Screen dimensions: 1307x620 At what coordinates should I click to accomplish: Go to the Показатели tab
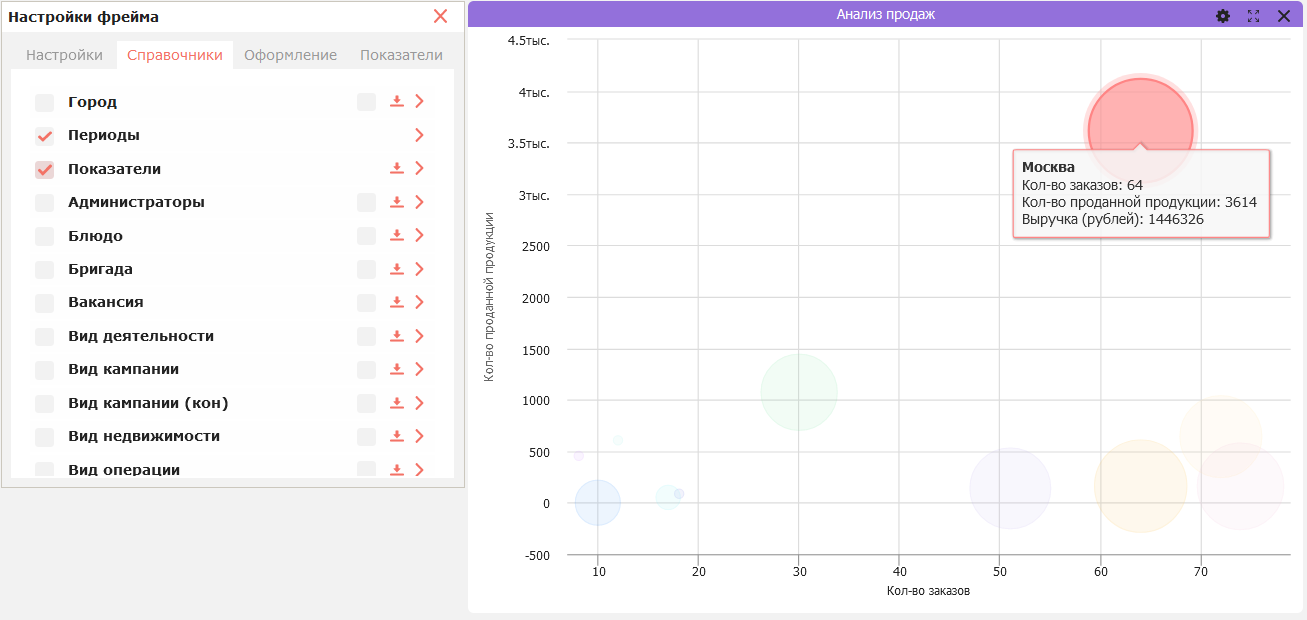[401, 55]
